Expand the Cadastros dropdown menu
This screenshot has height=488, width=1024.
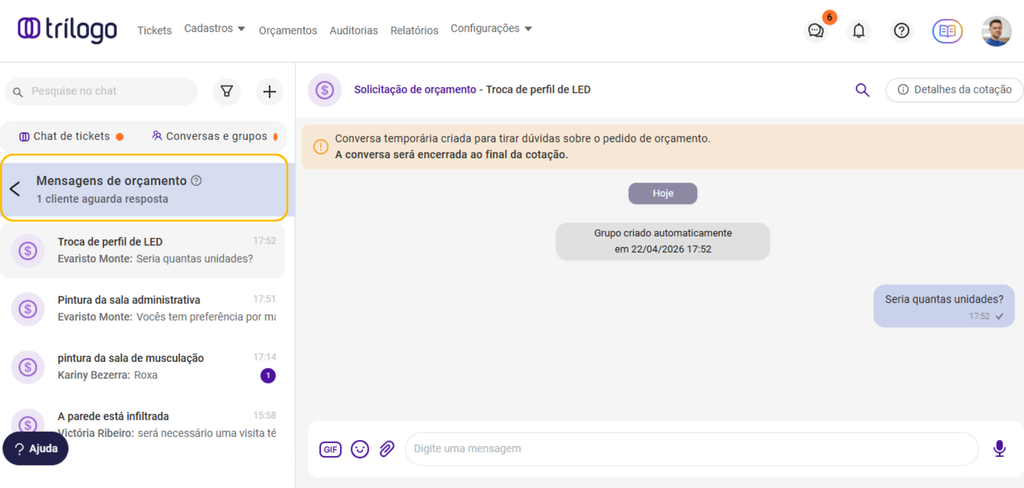214,29
